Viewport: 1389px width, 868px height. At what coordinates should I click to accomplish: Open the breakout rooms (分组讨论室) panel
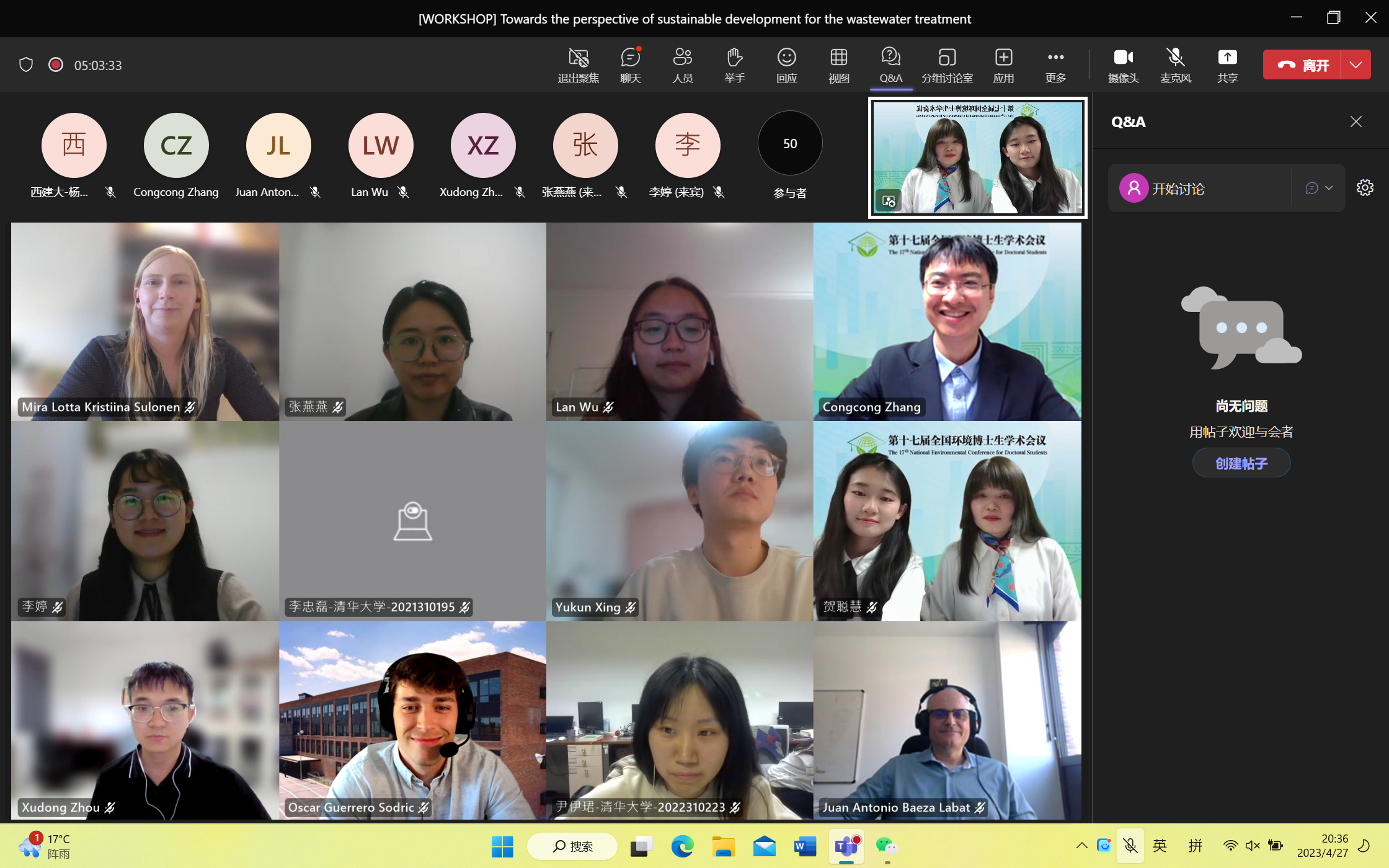coord(946,64)
